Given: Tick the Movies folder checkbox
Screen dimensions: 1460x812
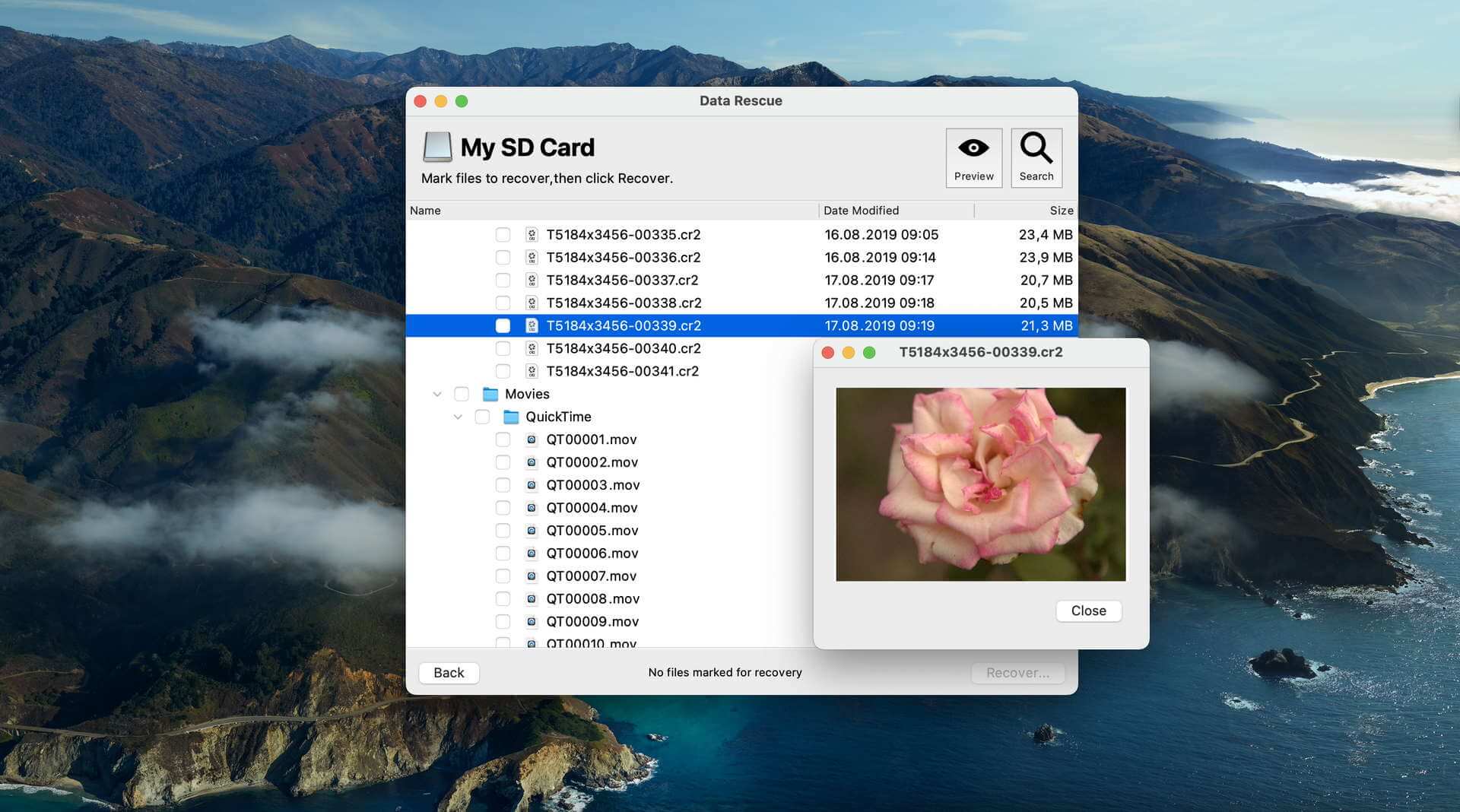Looking at the screenshot, I should pos(462,394).
